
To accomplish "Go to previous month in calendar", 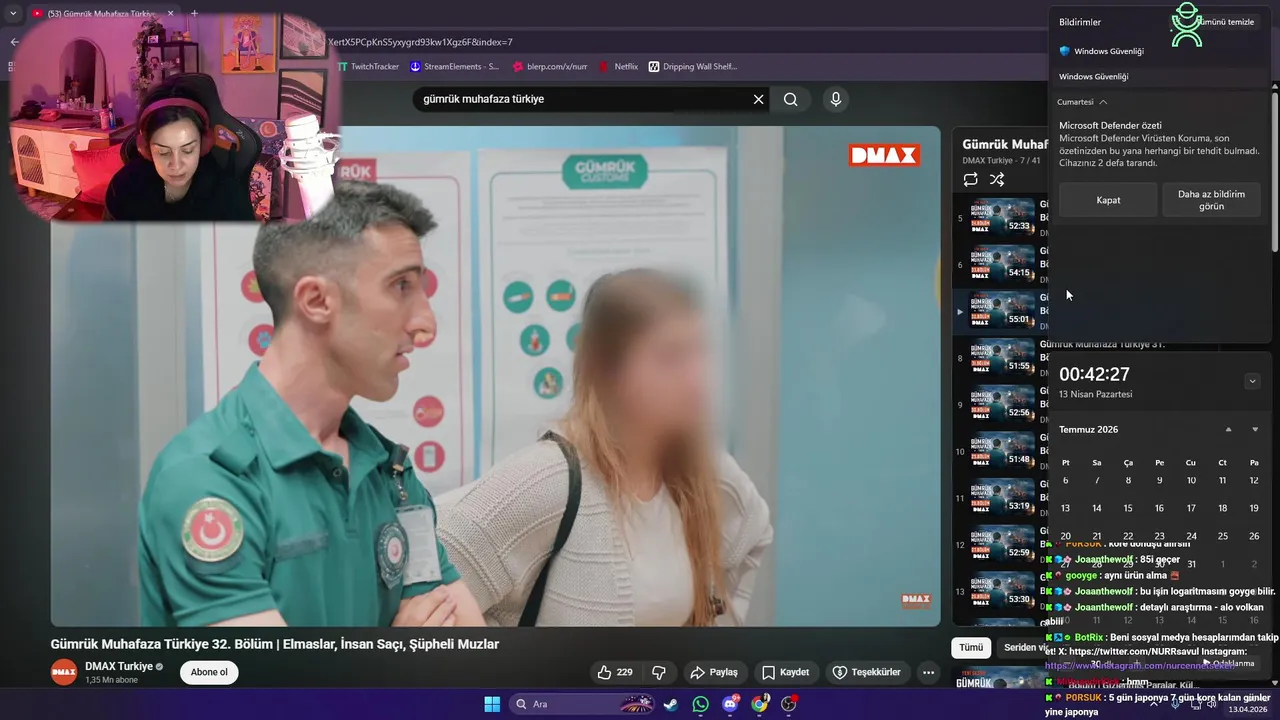I will point(1229,429).
